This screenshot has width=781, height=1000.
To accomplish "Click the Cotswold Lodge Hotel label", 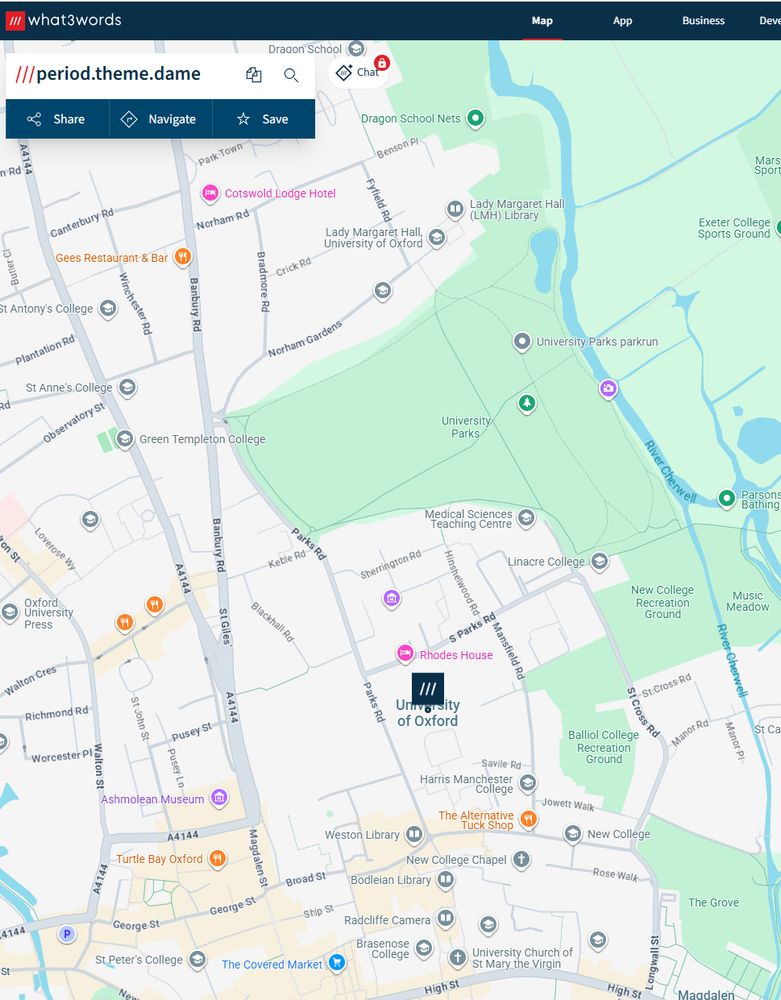I will tap(280, 193).
